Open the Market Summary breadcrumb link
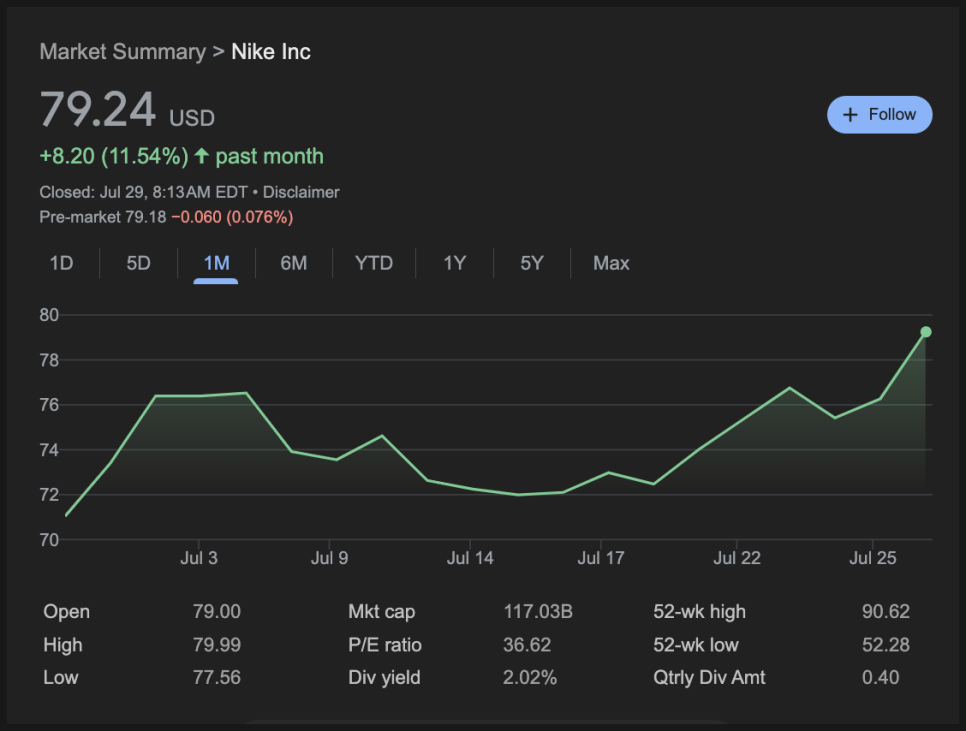This screenshot has height=731, width=966. point(123,52)
